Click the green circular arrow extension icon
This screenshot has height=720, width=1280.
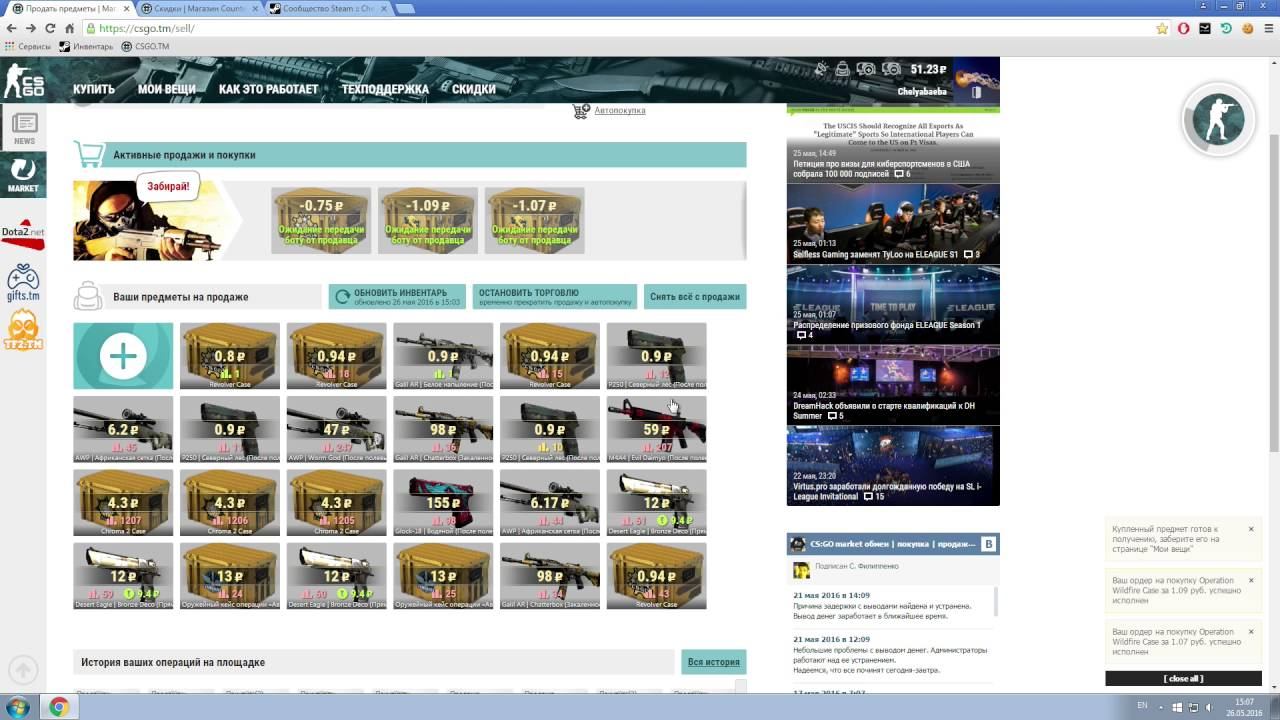tap(1226, 28)
